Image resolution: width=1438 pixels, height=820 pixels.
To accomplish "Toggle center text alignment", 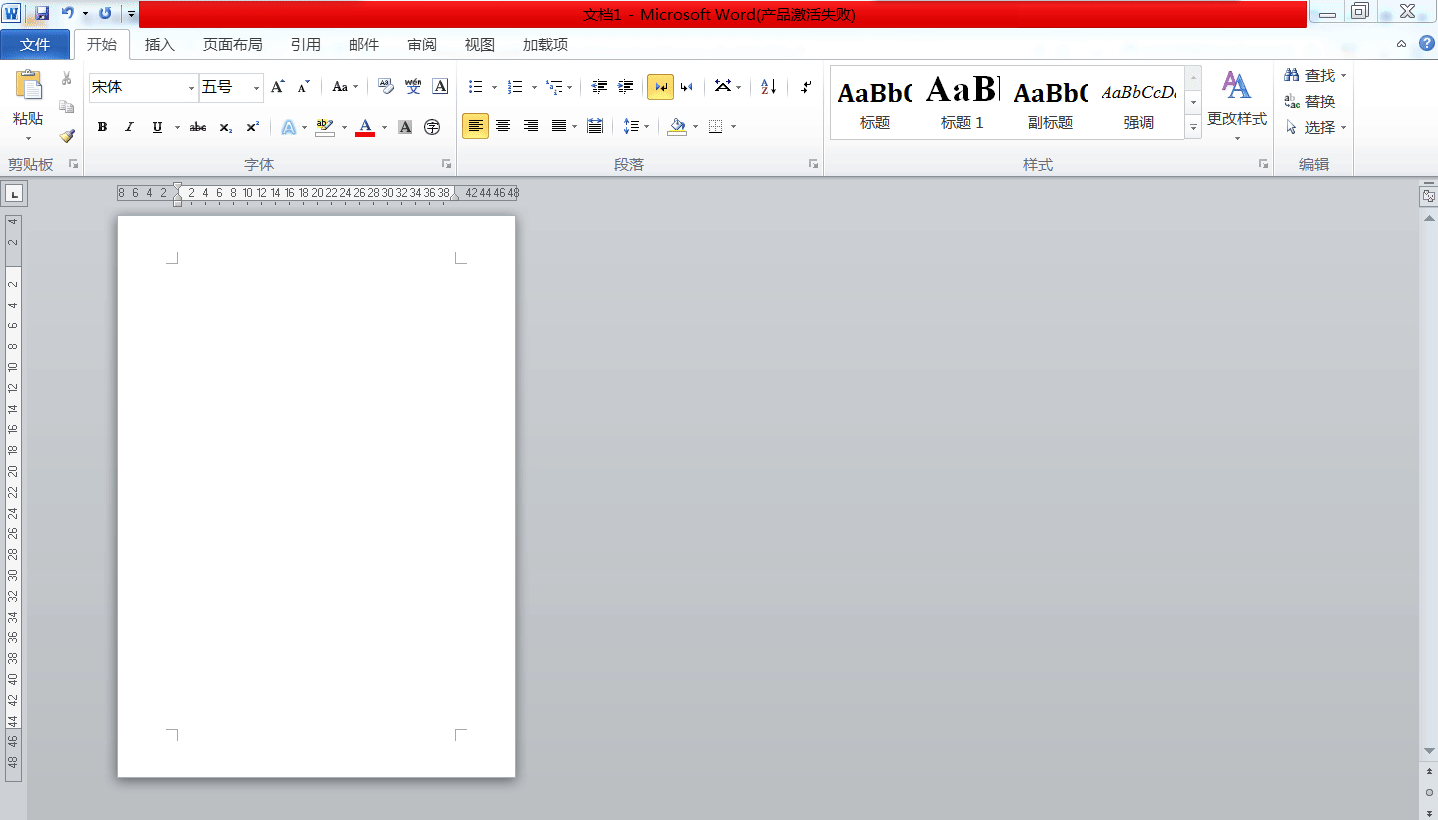I will click(x=503, y=126).
